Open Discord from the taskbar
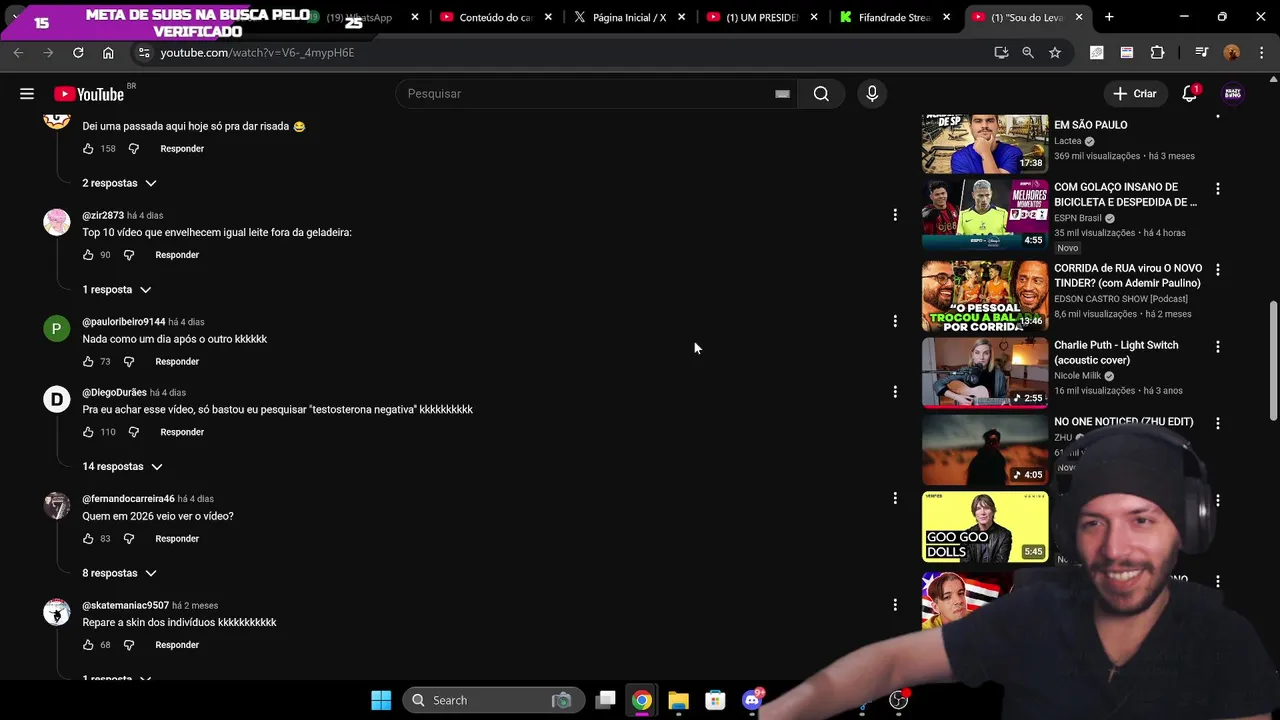1280x720 pixels. click(x=752, y=700)
